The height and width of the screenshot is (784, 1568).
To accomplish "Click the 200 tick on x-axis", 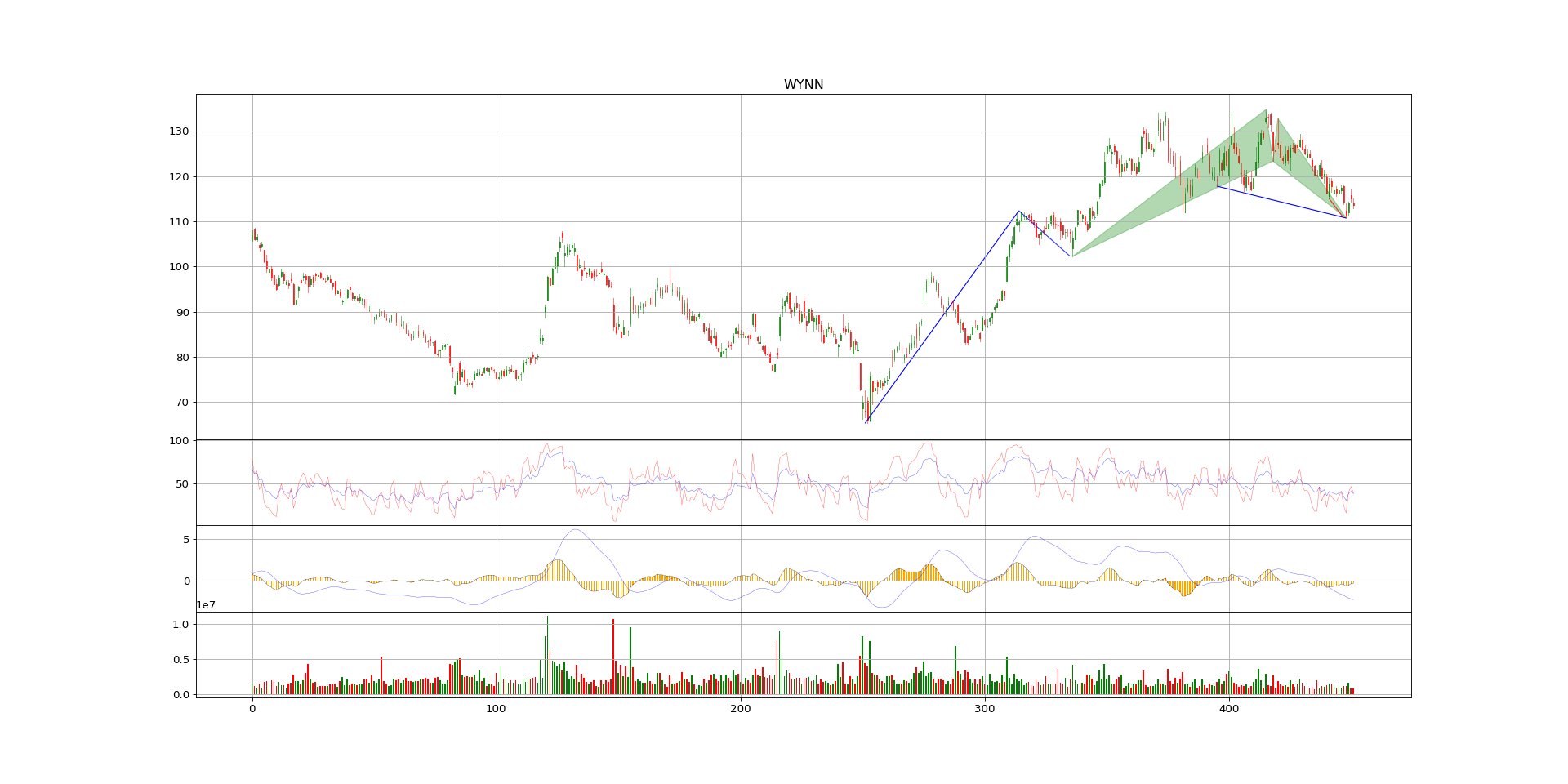I will (740, 710).
